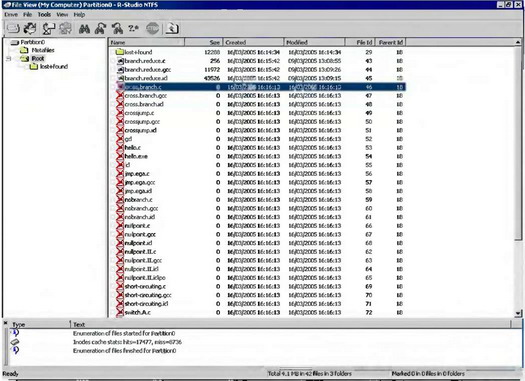Image resolution: width=525 pixels, height=381 pixels.
Task: Collapse the Root tree node
Action: pyautogui.click(x=8, y=59)
